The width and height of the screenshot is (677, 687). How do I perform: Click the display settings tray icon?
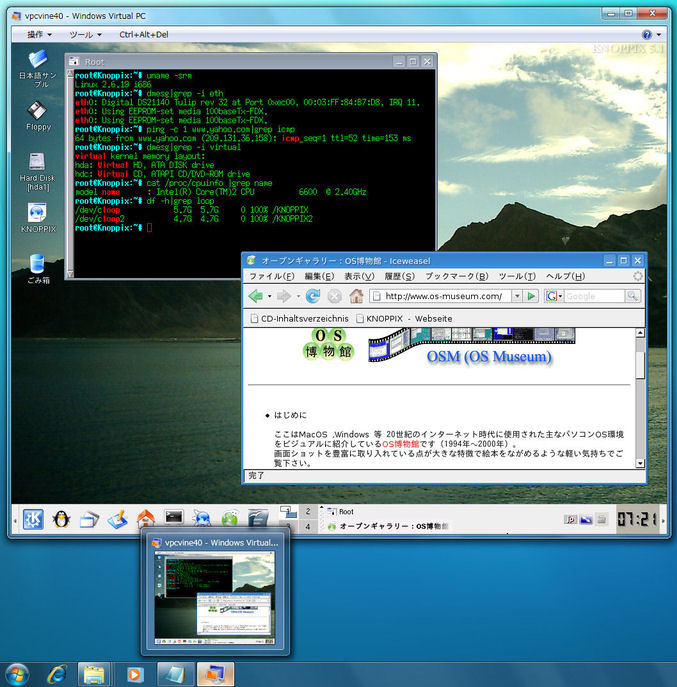tap(586, 520)
